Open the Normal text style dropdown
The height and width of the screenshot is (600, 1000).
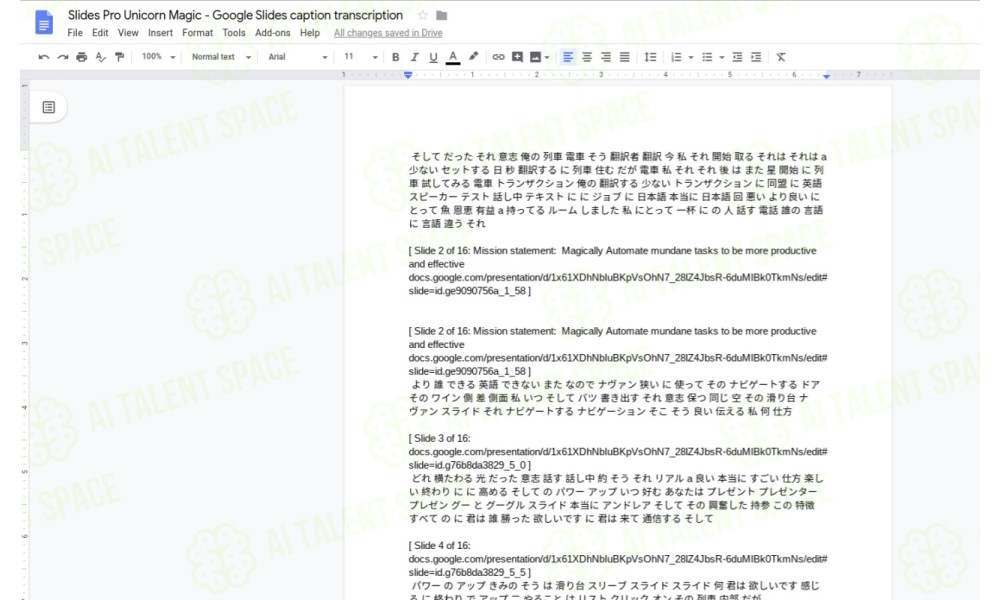pyautogui.click(x=221, y=57)
